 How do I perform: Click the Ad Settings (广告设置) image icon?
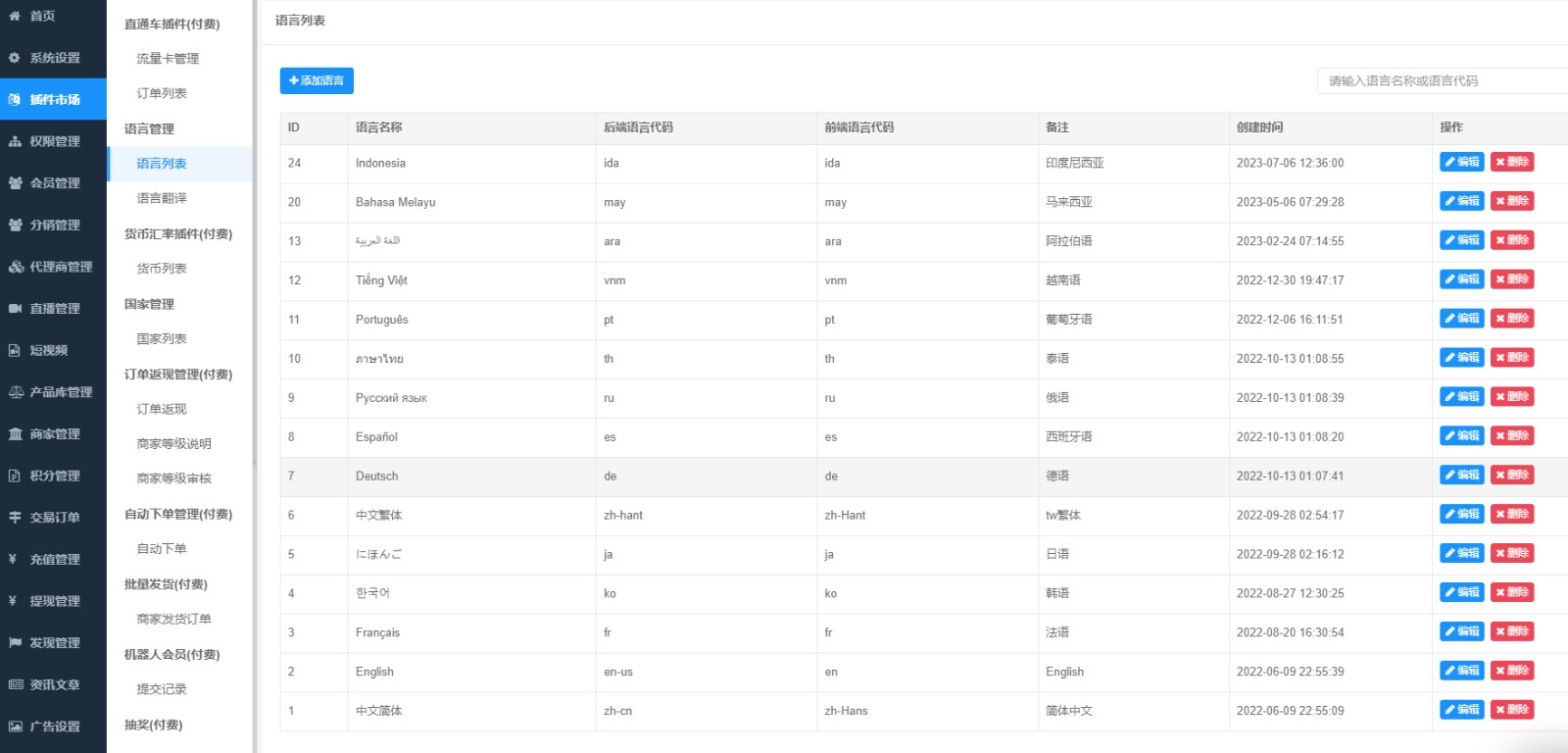pyautogui.click(x=15, y=727)
